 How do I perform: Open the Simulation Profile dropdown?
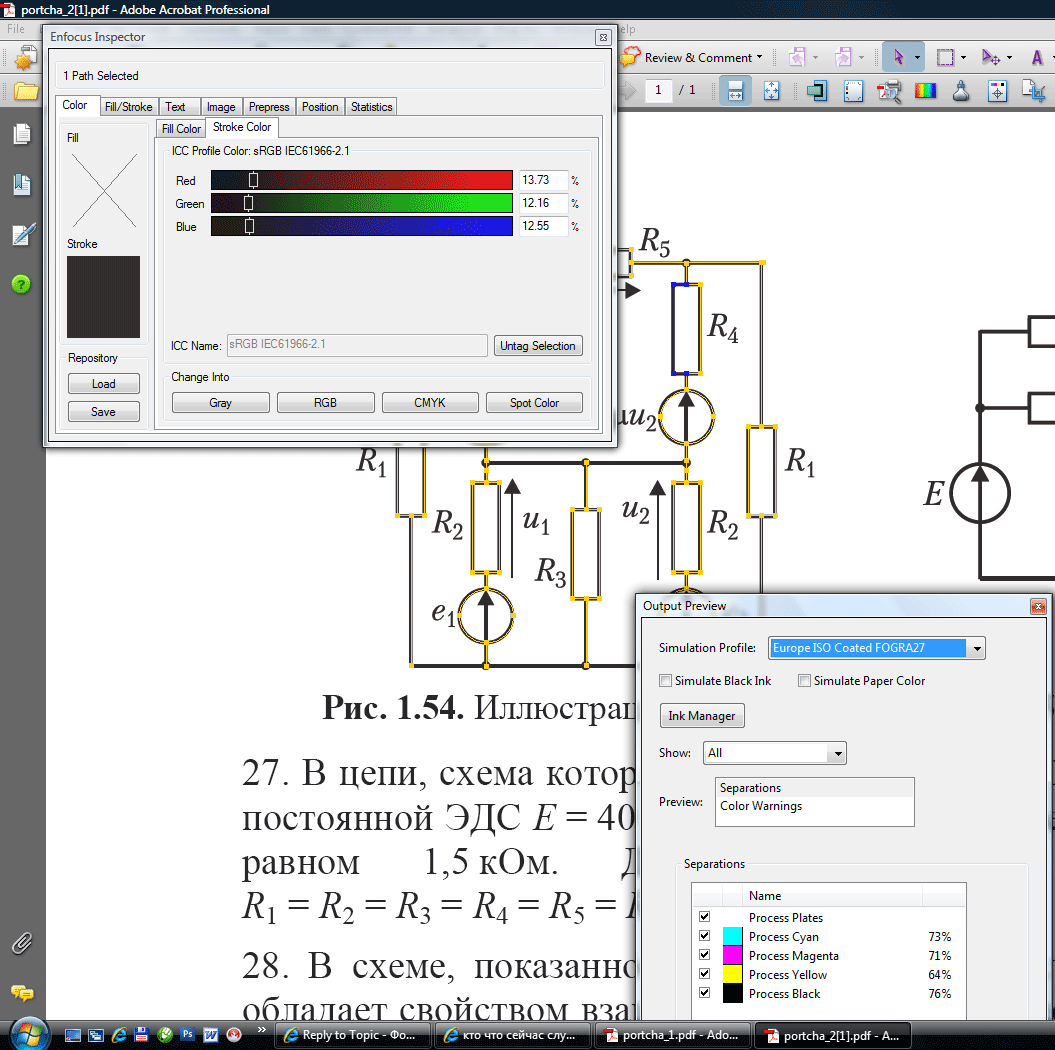click(x=977, y=648)
